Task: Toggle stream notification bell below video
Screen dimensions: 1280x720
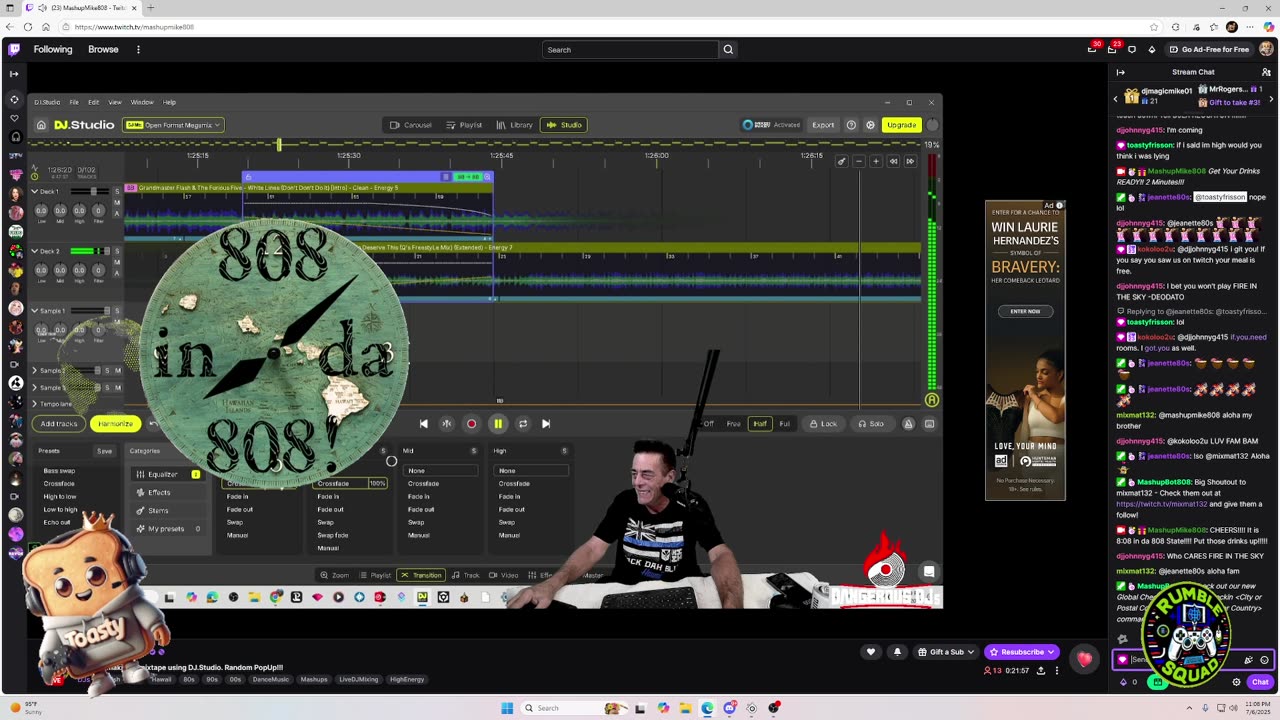Action: point(897,652)
